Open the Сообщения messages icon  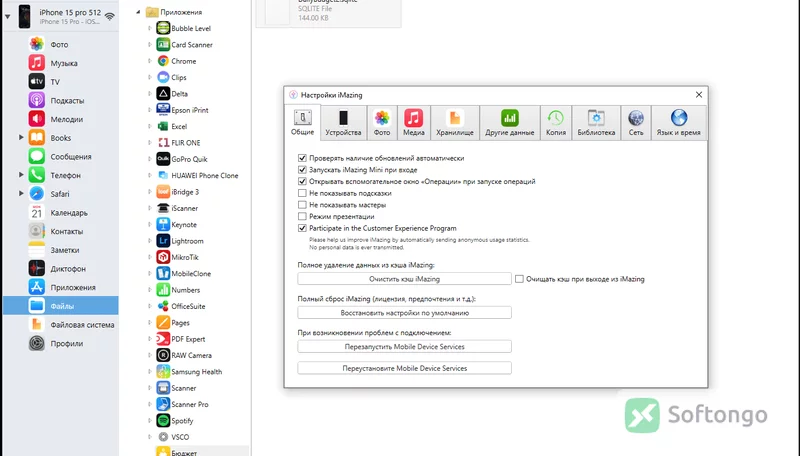[x=36, y=157]
